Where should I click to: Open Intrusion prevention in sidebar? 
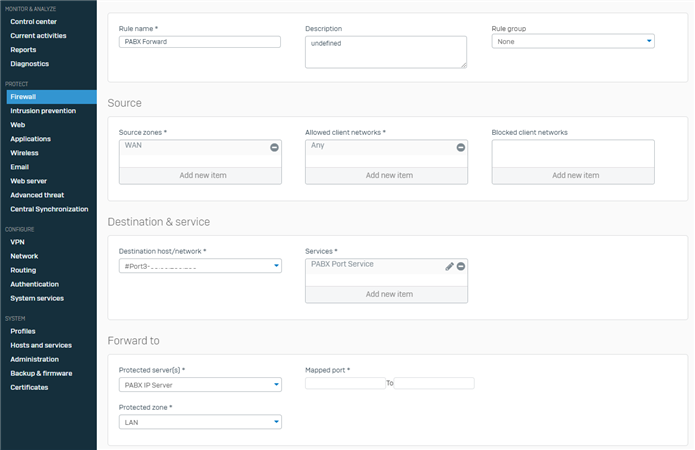pyautogui.click(x=43, y=111)
